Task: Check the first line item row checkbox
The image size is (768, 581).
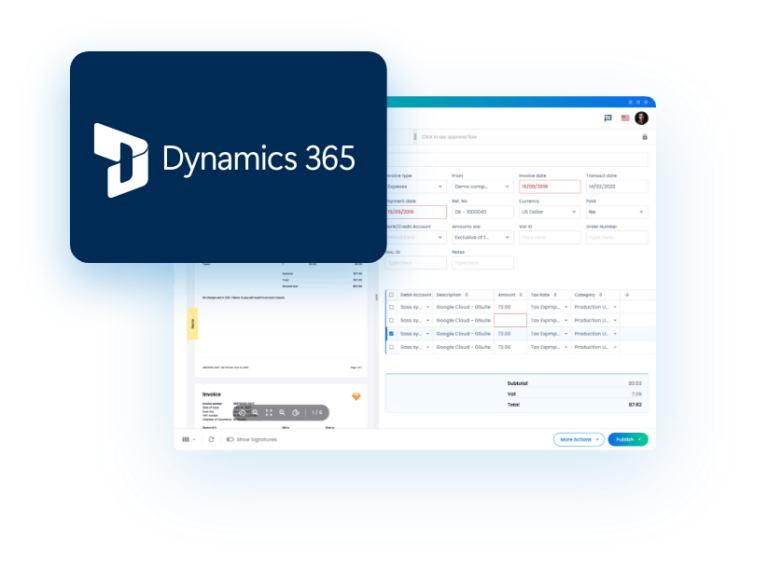Action: [391, 307]
